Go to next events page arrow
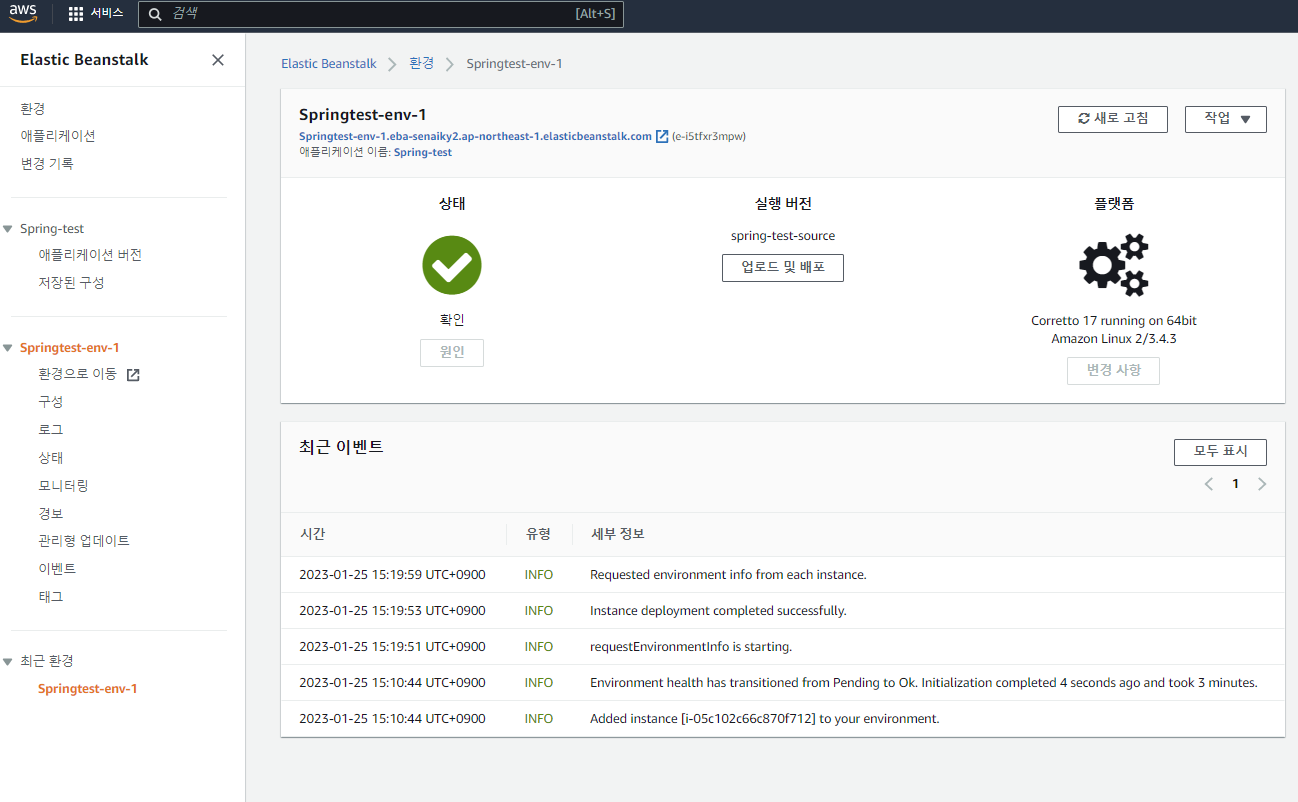 (1262, 484)
